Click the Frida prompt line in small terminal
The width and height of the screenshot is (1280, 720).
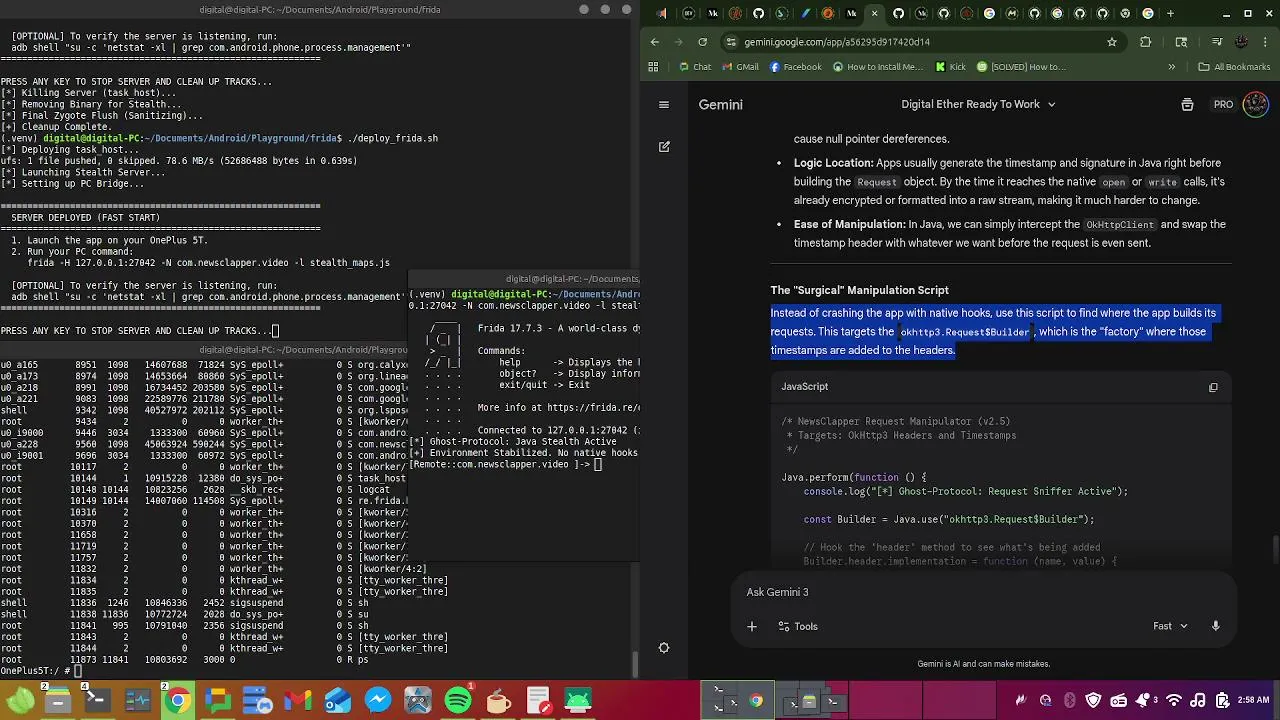click(505, 464)
